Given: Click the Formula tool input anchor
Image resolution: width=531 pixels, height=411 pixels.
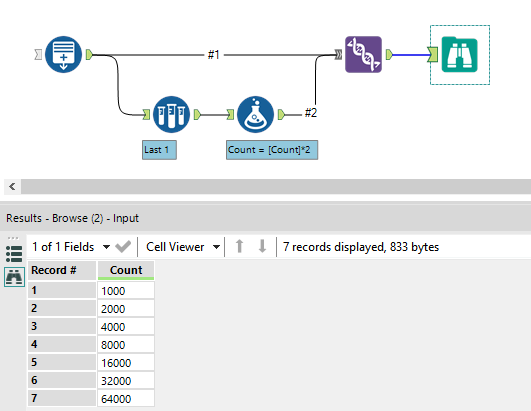Looking at the screenshot, I should pos(230,114).
